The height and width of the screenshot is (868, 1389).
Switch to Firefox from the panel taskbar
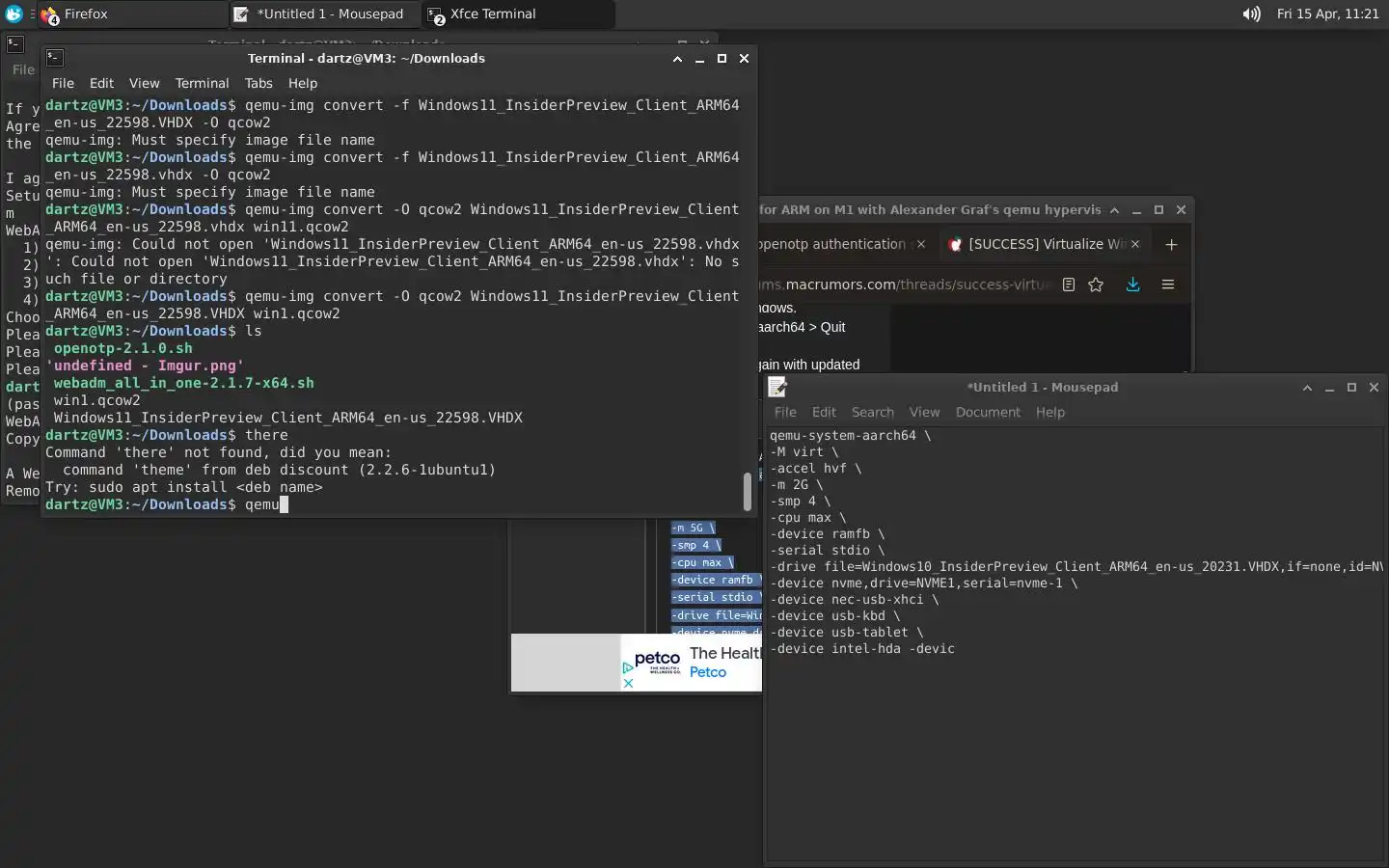click(x=131, y=14)
